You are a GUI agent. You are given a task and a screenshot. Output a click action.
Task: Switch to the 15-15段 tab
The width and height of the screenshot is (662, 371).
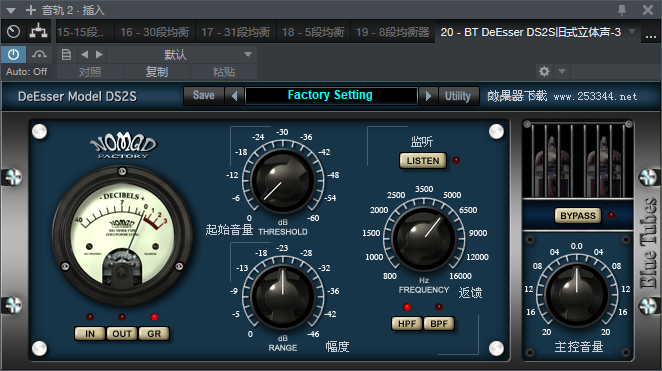pos(85,32)
